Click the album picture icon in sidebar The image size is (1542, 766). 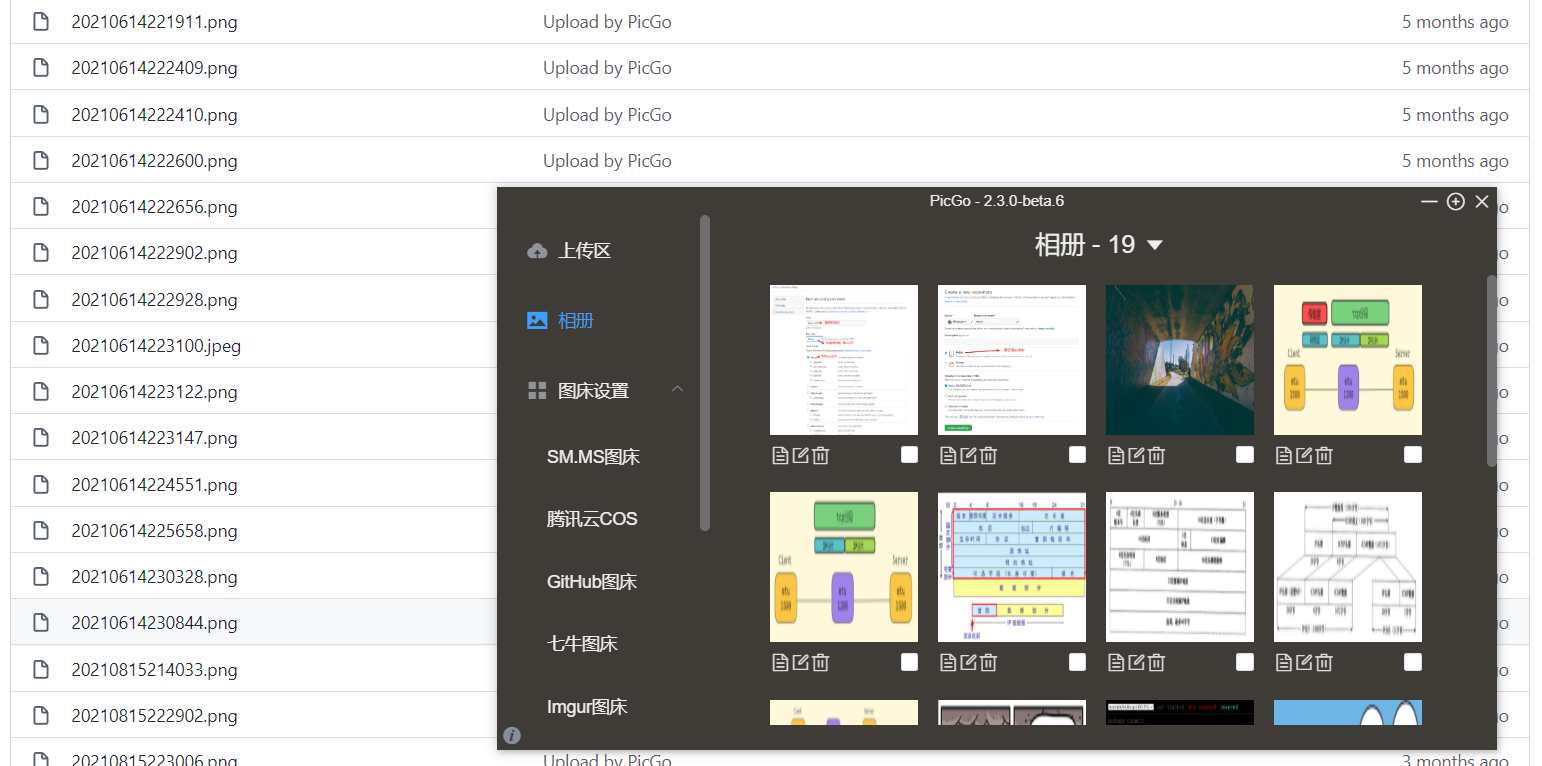pos(537,321)
